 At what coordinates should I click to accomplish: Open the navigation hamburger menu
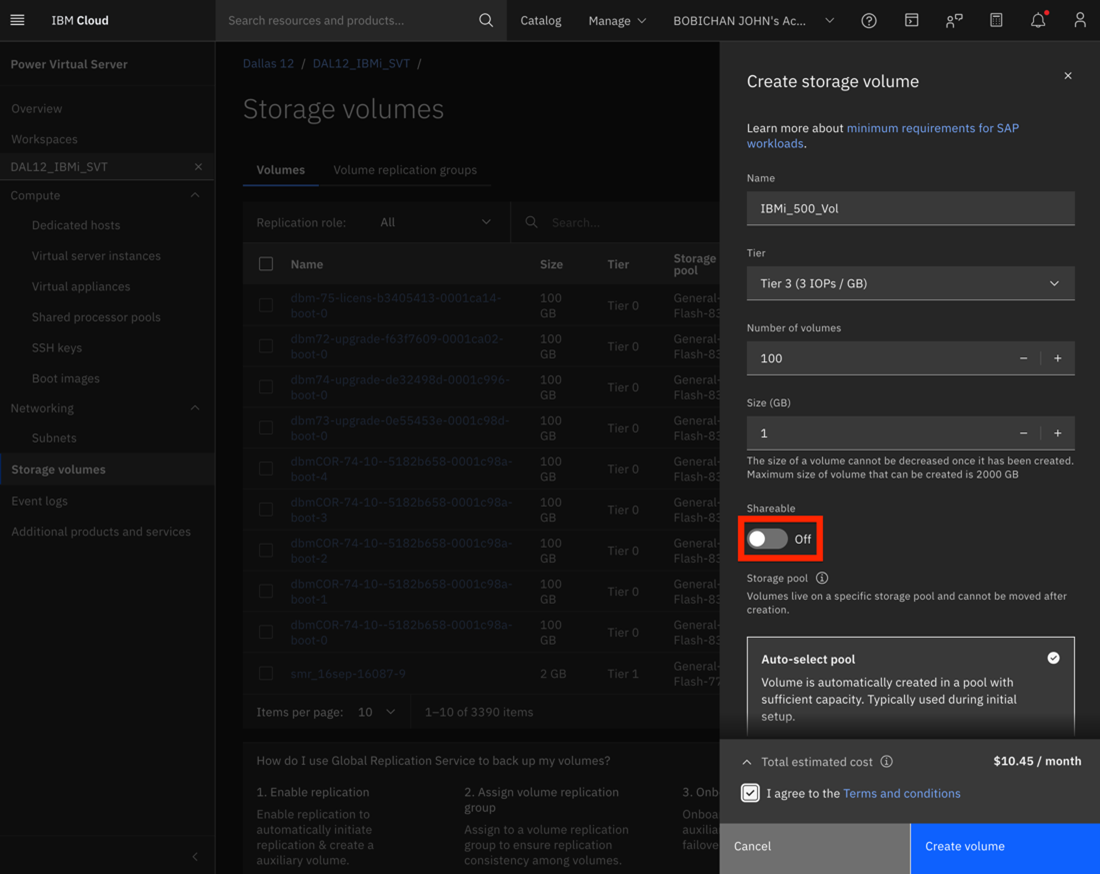[x=17, y=20]
